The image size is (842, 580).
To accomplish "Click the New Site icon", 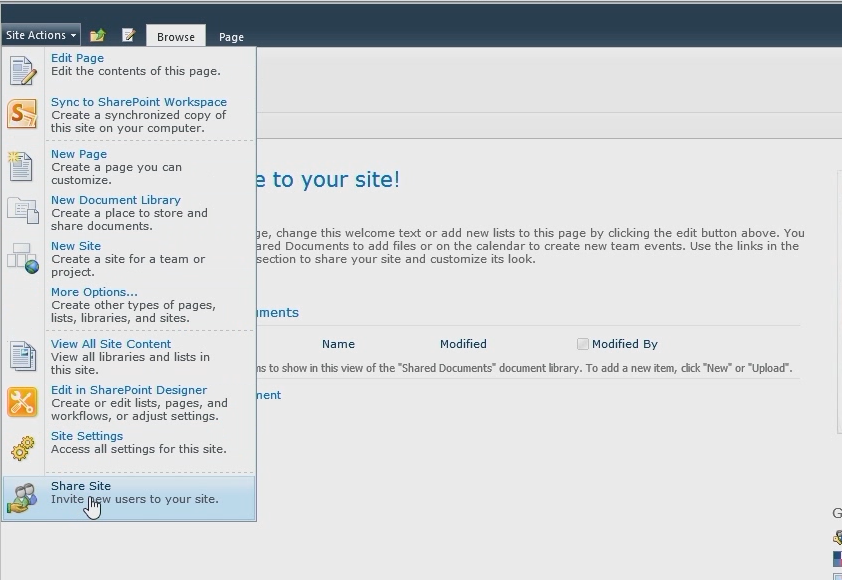I will 23,258.
